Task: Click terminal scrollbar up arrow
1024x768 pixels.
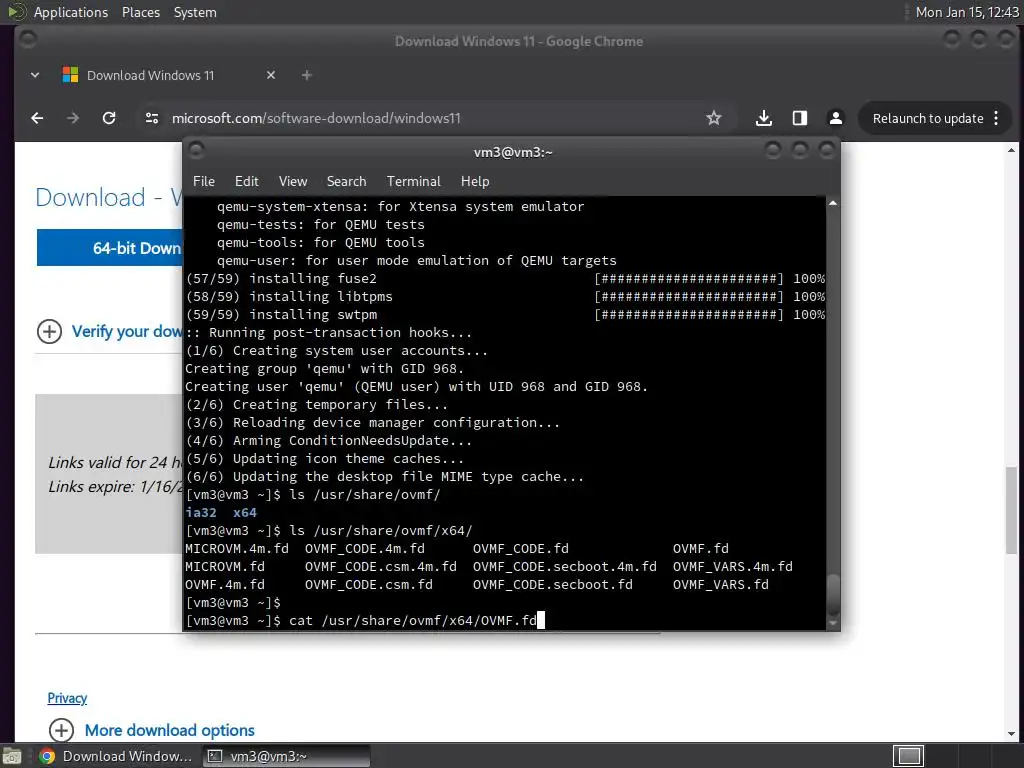Action: (833, 204)
